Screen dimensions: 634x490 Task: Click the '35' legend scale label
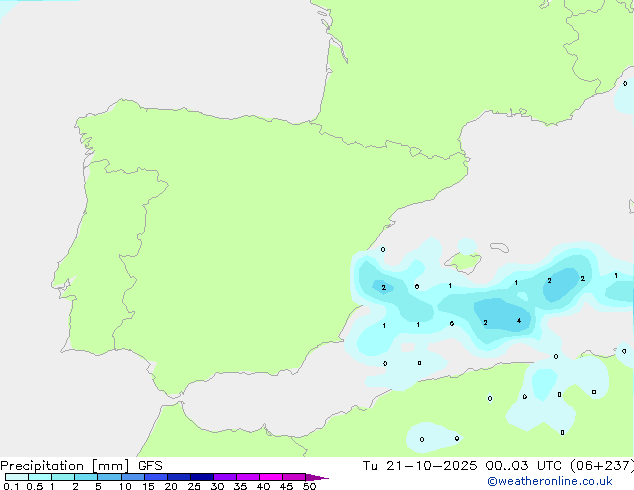(x=240, y=486)
